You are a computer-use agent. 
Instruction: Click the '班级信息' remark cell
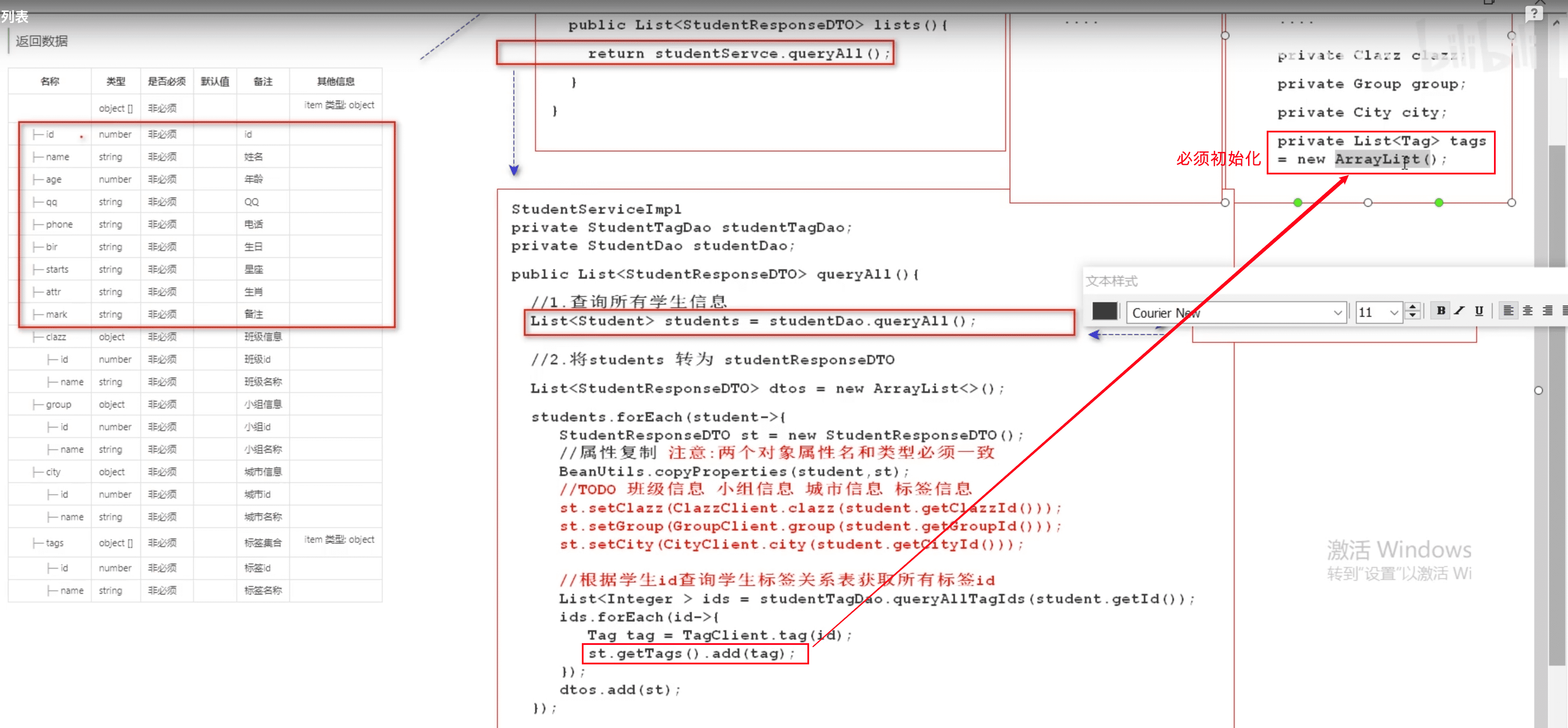point(263,337)
